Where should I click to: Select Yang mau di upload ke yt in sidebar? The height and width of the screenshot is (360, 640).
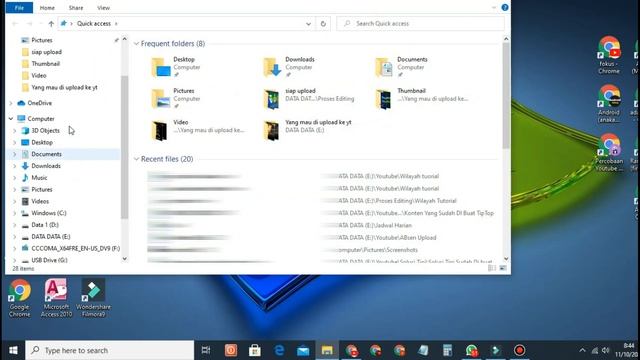[x=64, y=87]
